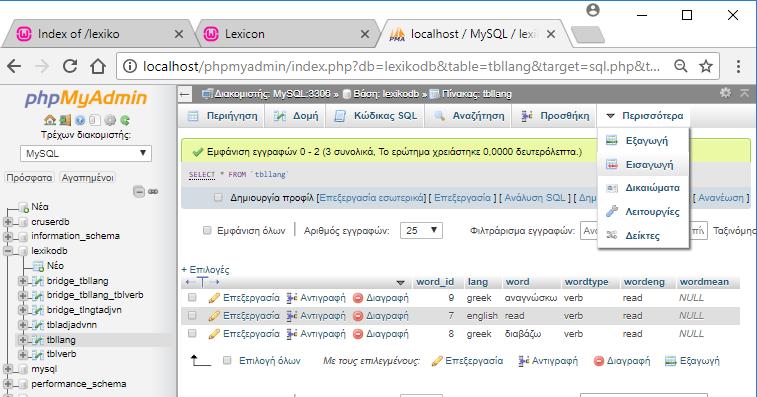Open the Chrome three-dot menu
Viewport: 757px width, 397px height.
738,66
